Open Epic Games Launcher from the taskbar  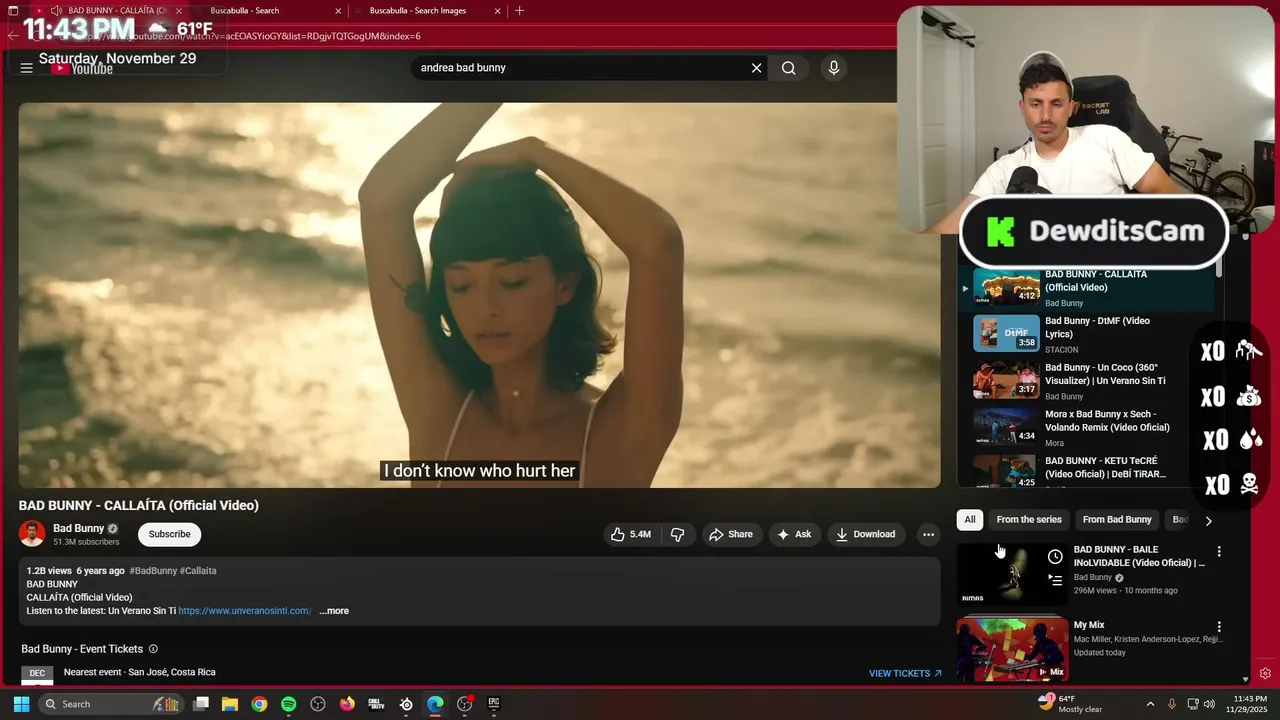pyautogui.click(x=494, y=704)
